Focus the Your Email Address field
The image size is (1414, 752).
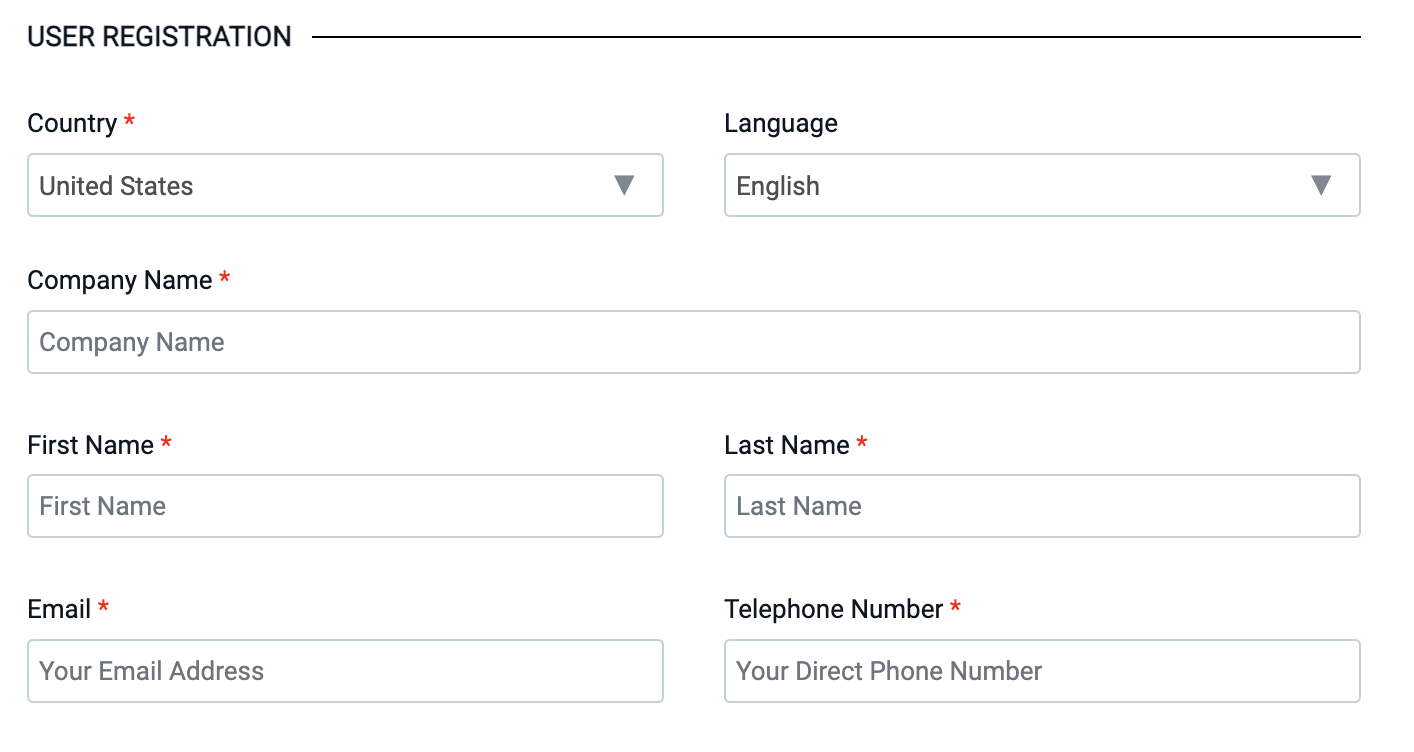345,671
